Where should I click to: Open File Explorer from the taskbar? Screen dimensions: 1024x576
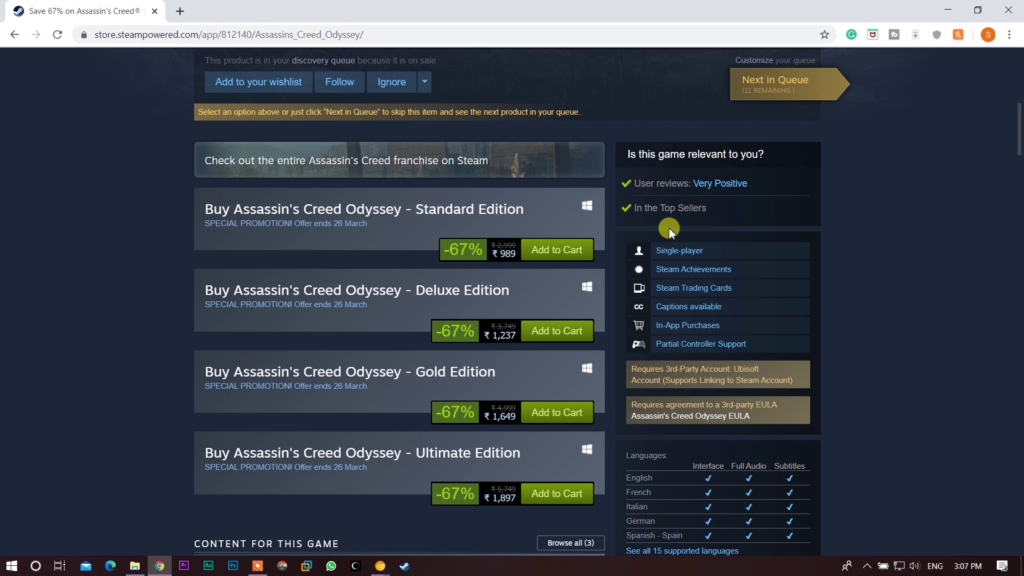point(135,566)
